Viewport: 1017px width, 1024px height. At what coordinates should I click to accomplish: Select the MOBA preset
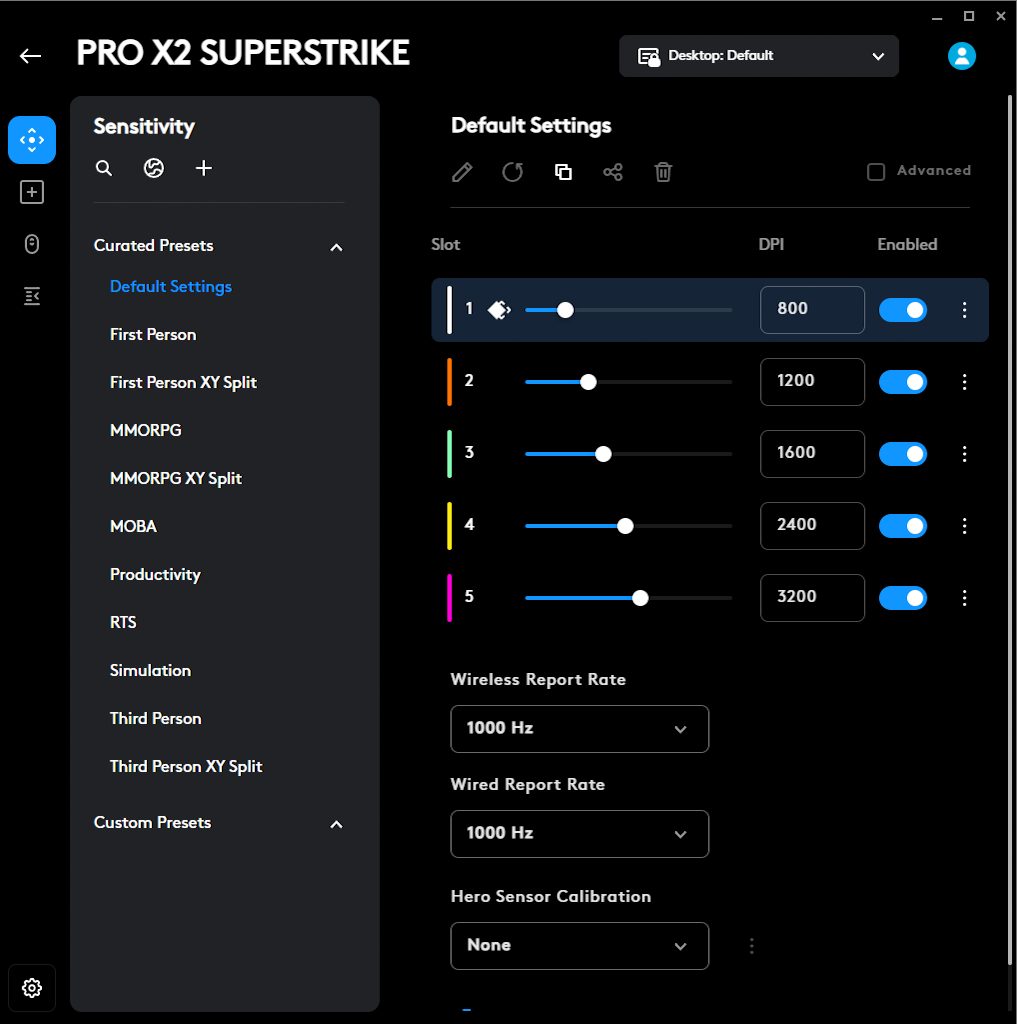coord(133,526)
